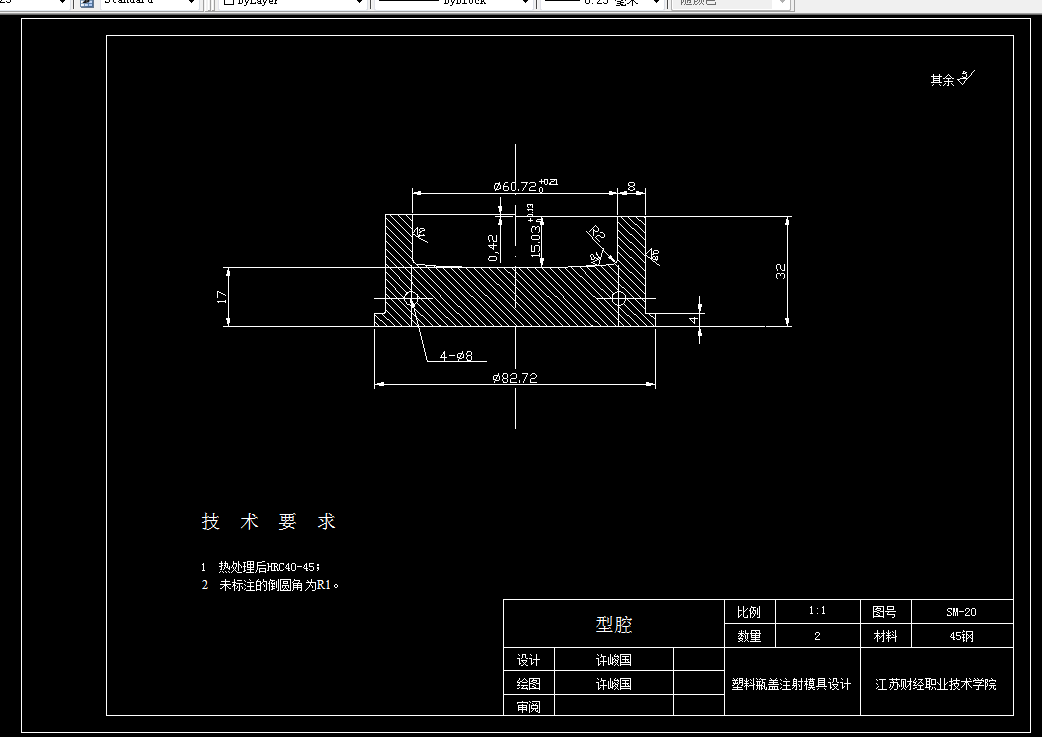The width and height of the screenshot is (1042, 737).
Task: Click the 材料 label cell
Action: [885, 636]
